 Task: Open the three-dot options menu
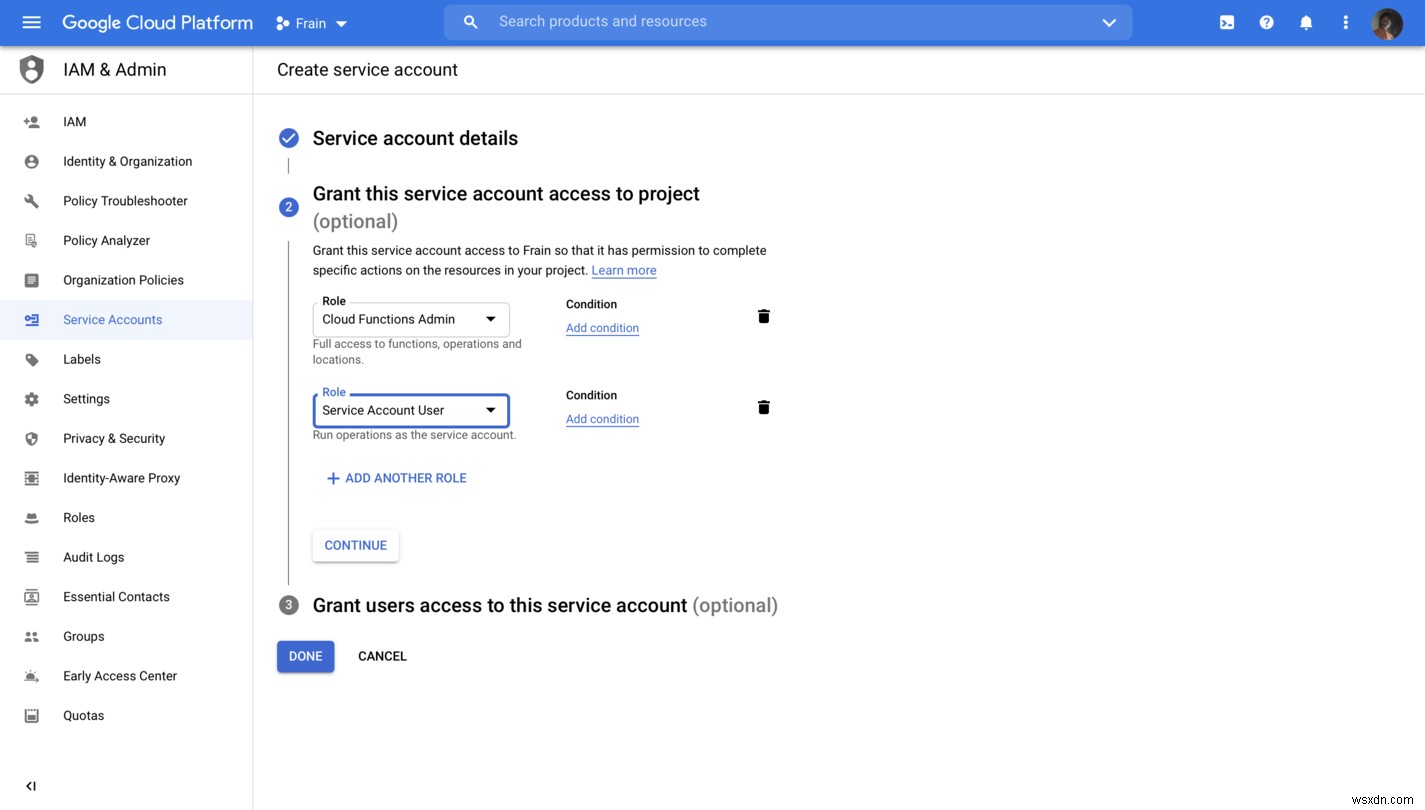click(1345, 22)
